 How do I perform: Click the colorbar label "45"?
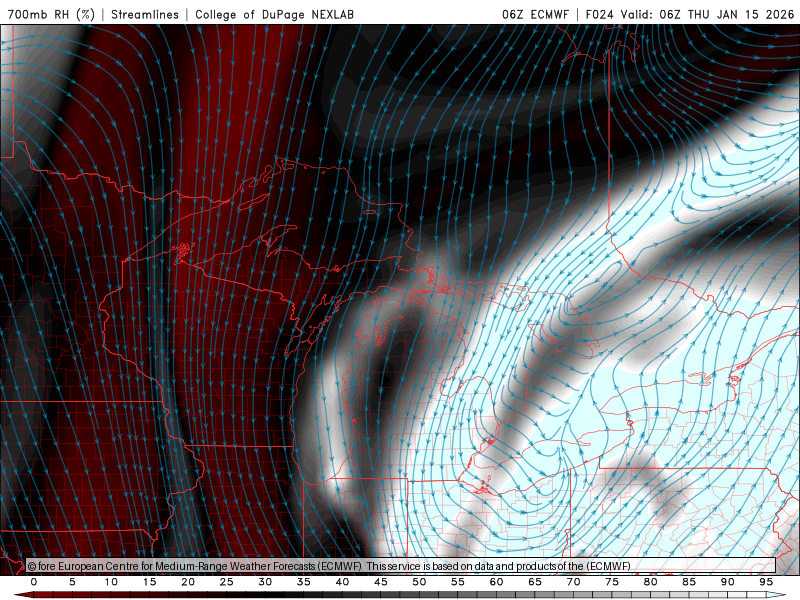pos(381,582)
